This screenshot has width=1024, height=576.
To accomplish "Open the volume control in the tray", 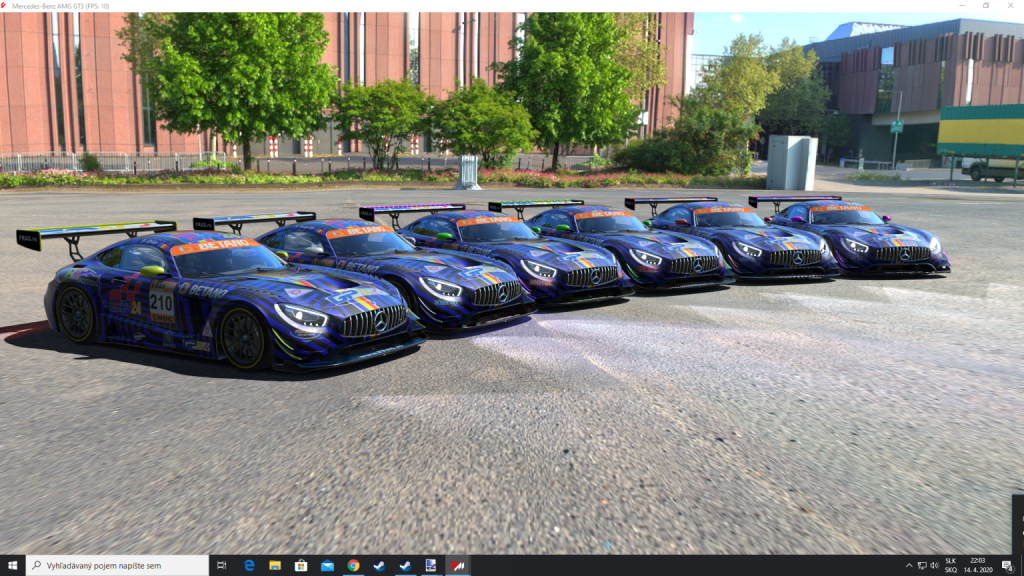I will (x=935, y=566).
